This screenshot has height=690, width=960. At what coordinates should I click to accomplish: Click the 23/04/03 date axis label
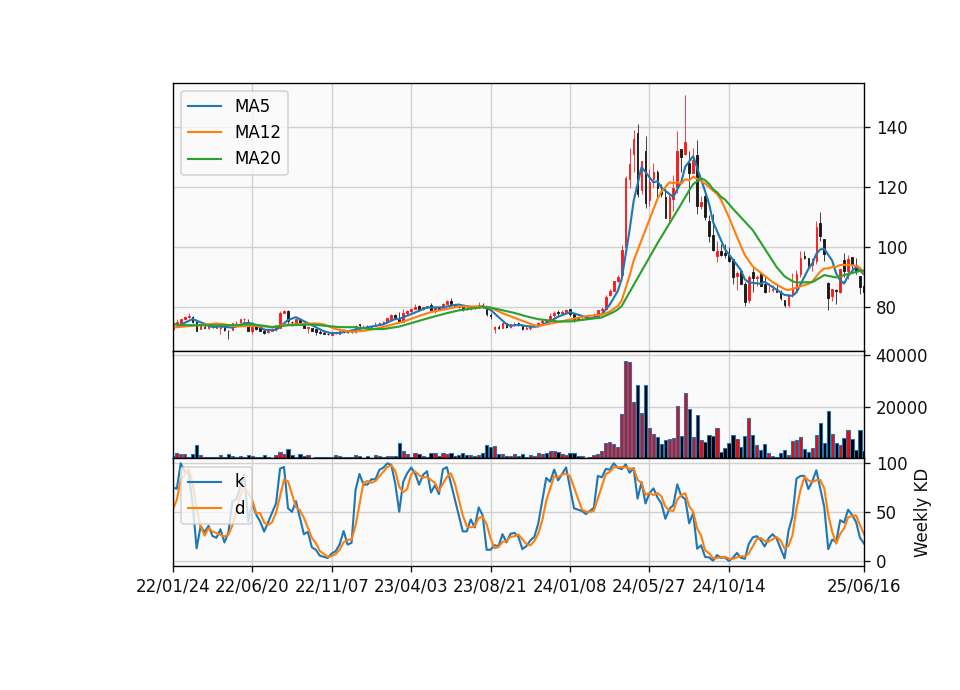(411, 586)
